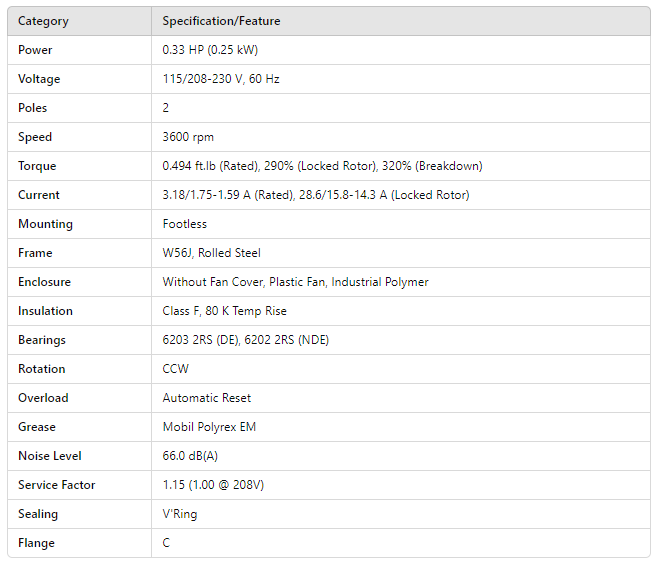
Task: Click the CCW rotation value
Action: click(175, 369)
